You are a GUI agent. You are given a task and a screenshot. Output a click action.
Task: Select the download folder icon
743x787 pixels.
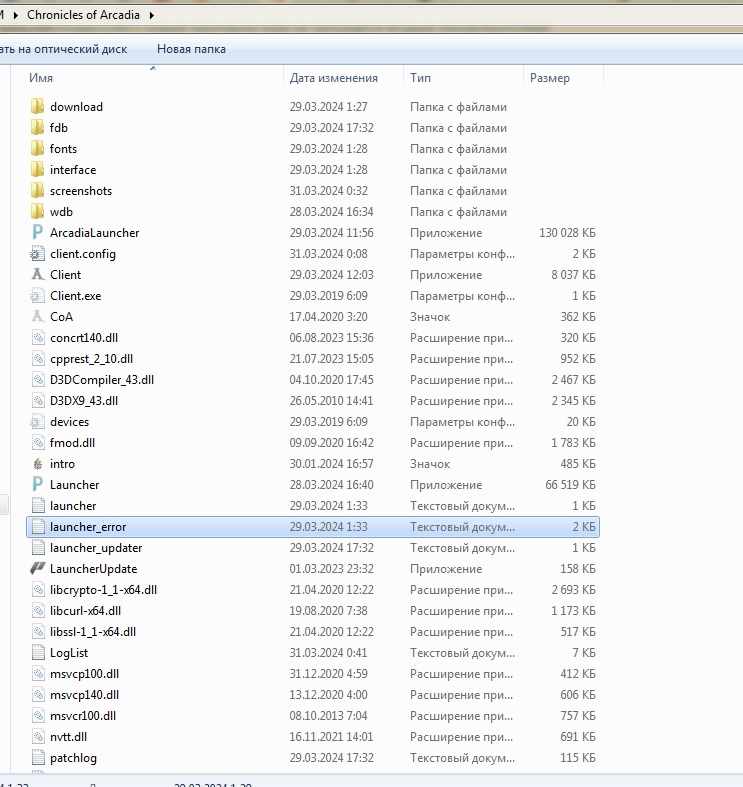coord(38,107)
